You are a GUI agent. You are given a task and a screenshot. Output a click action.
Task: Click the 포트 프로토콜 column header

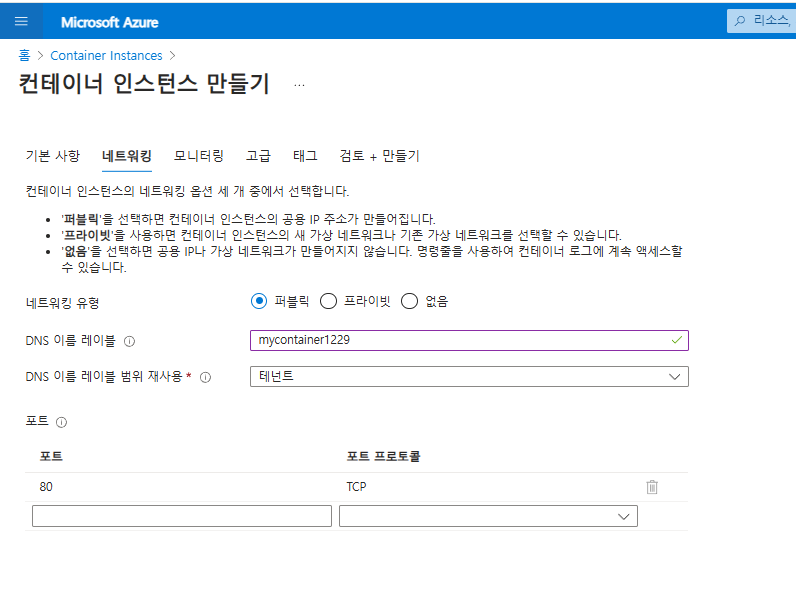coord(383,456)
